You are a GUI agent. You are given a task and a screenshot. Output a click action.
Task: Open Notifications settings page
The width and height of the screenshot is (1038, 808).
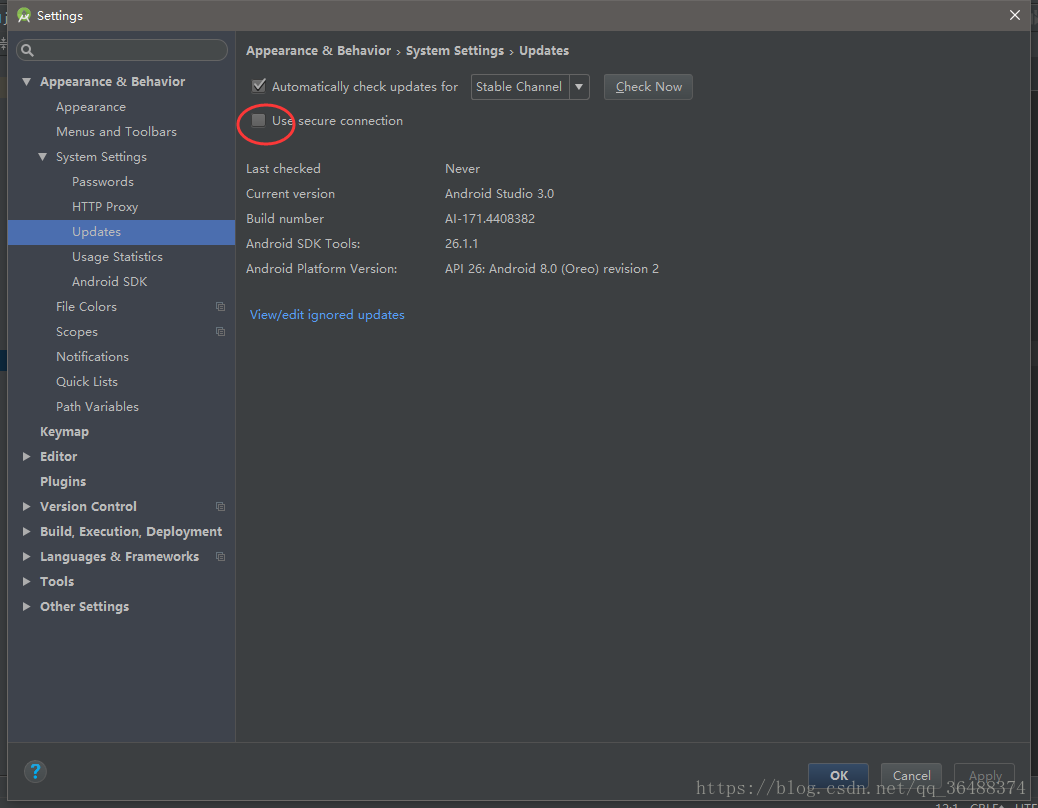93,357
